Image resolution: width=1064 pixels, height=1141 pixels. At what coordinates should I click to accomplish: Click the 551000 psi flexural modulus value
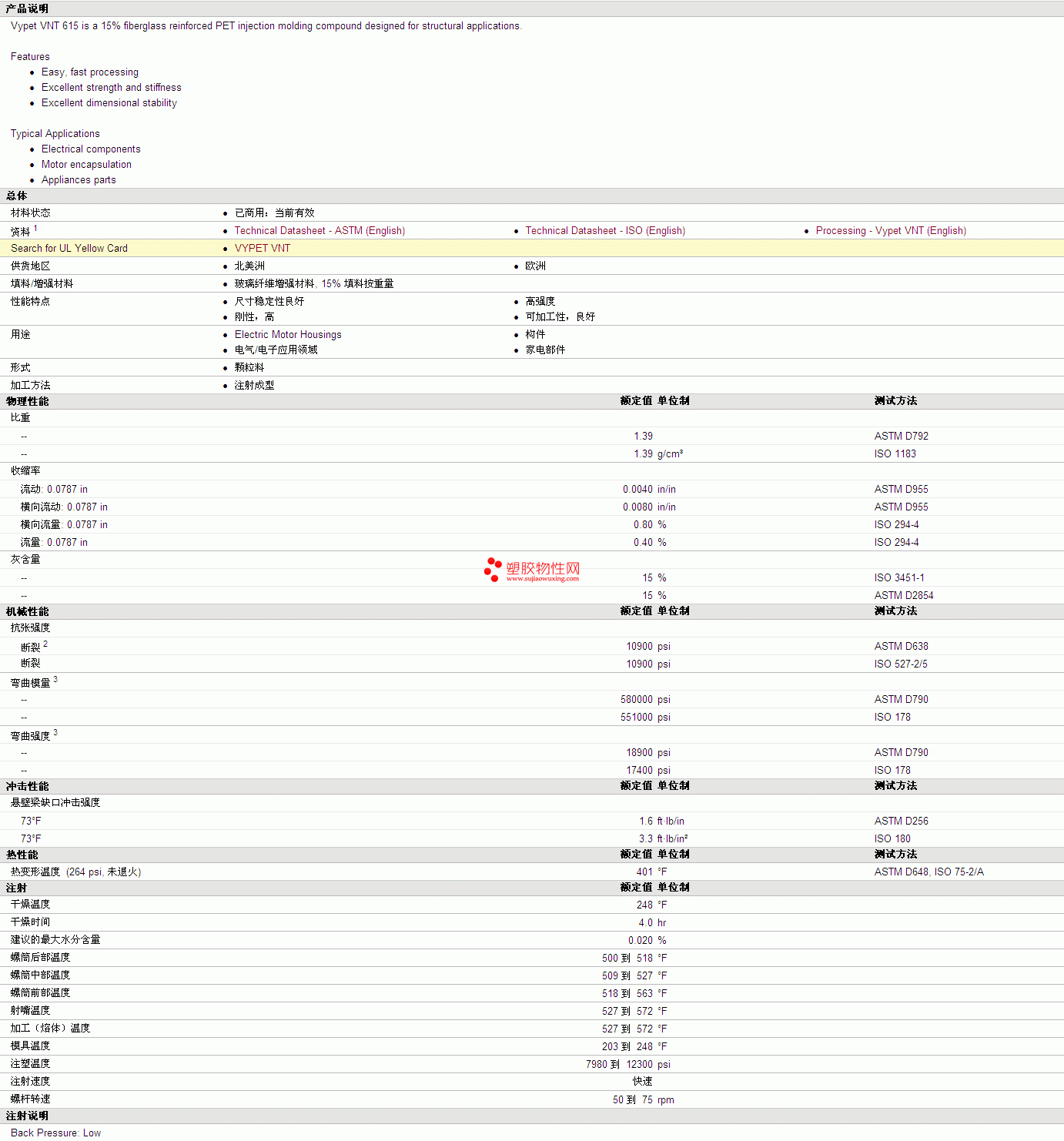(645, 717)
